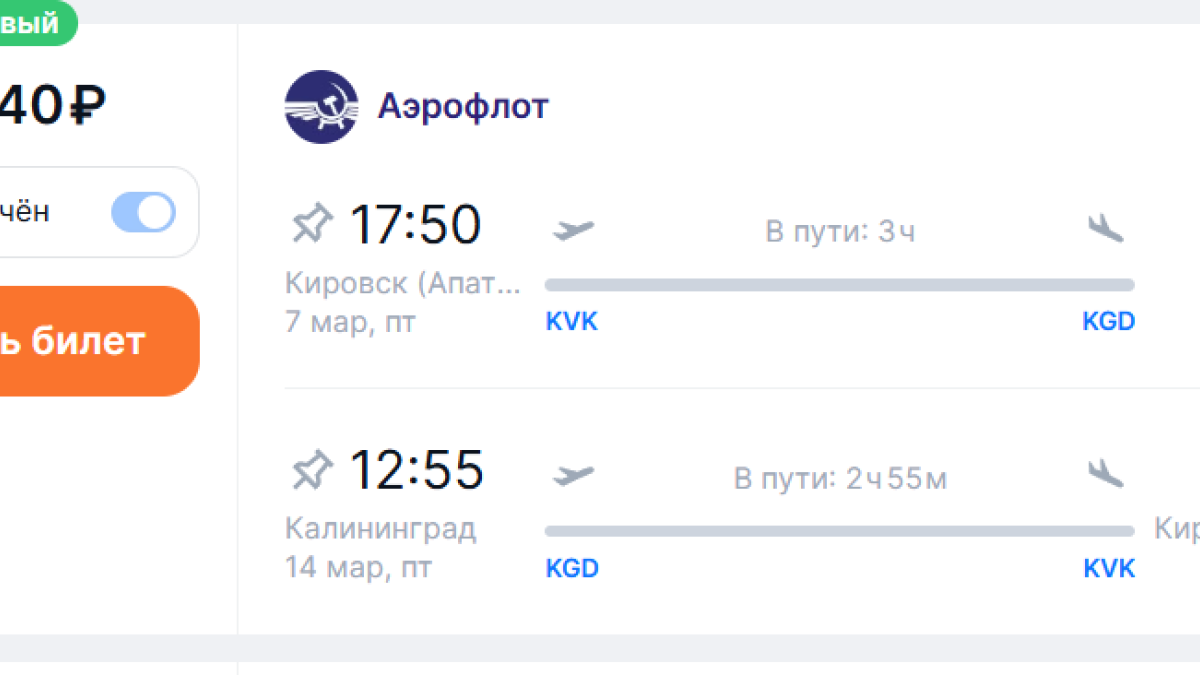1200x675 pixels.
Task: Click the KVK departure airport code
Action: (572, 322)
